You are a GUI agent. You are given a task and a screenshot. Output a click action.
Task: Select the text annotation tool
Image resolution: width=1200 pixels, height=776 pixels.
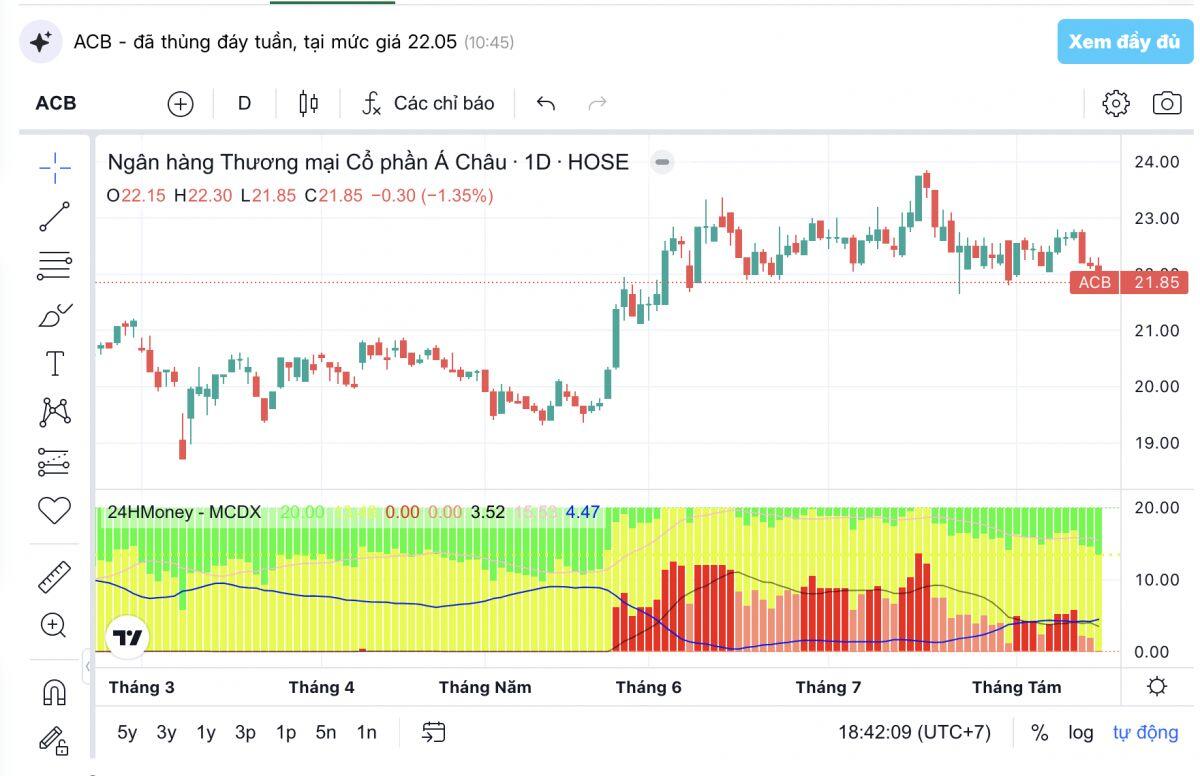(x=55, y=363)
